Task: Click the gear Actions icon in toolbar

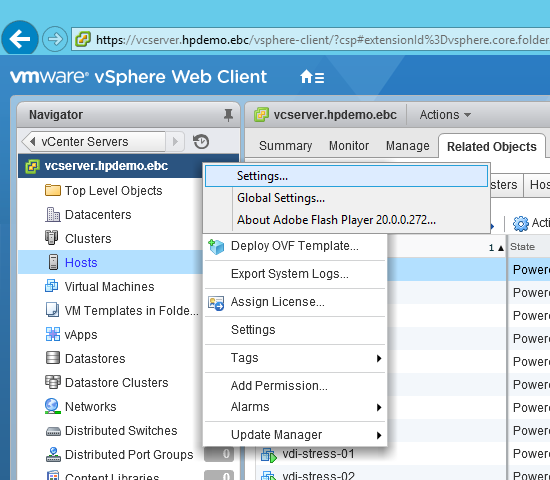Action: click(x=521, y=224)
